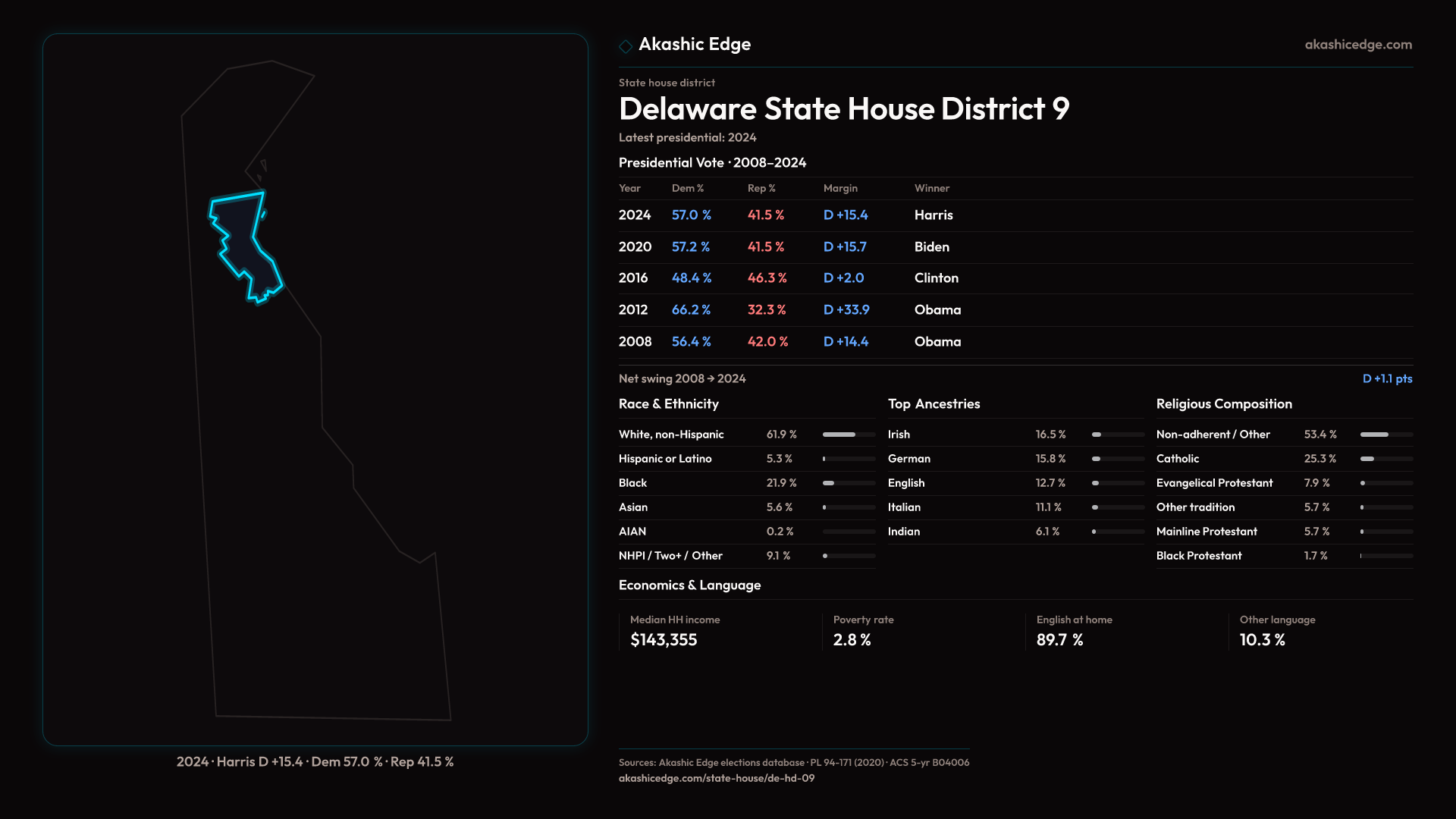Click the Net swing D +1.1 pts value

[1387, 378]
